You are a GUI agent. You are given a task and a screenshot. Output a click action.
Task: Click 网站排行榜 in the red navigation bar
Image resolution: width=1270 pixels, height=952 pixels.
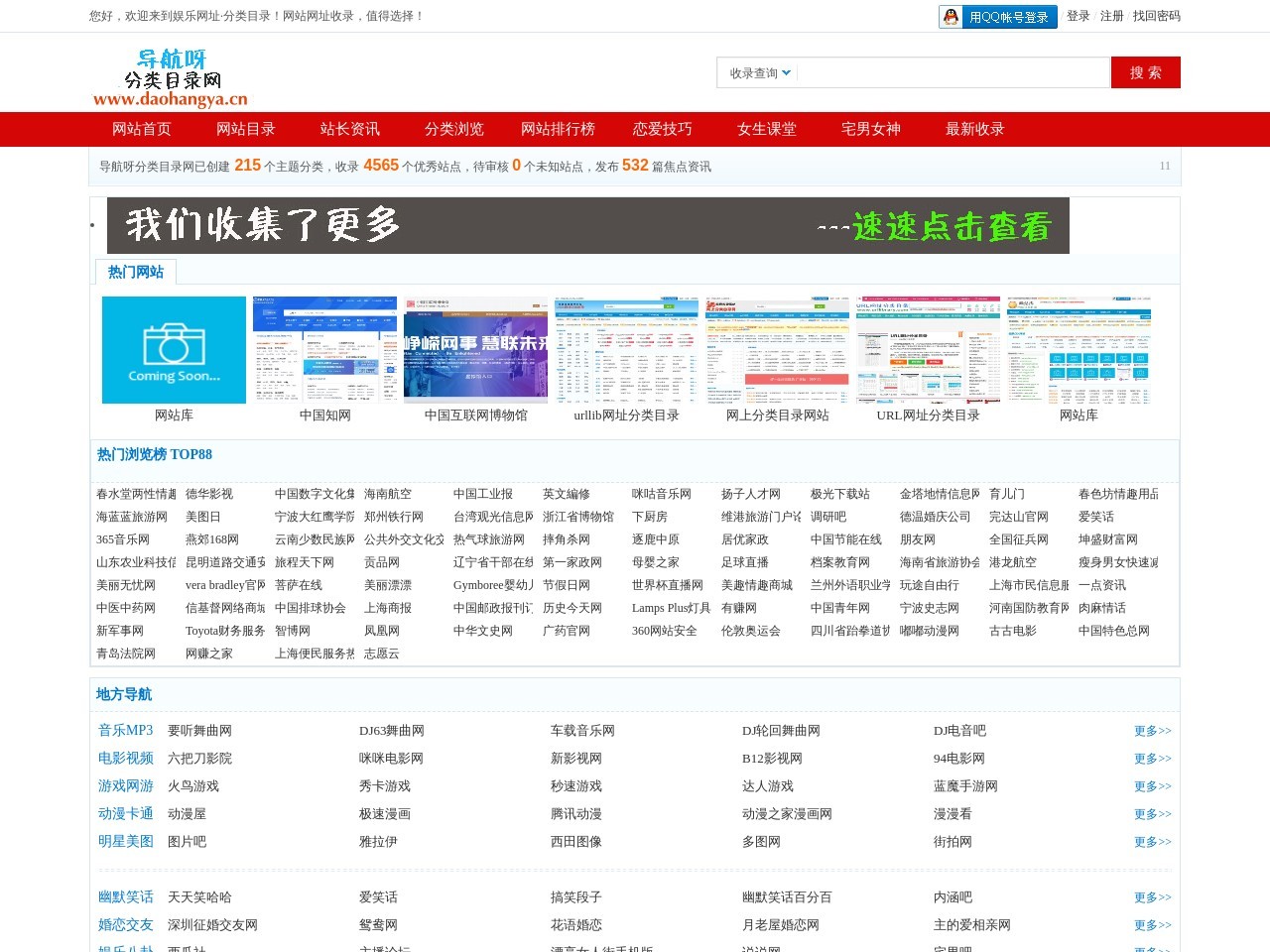point(559,129)
